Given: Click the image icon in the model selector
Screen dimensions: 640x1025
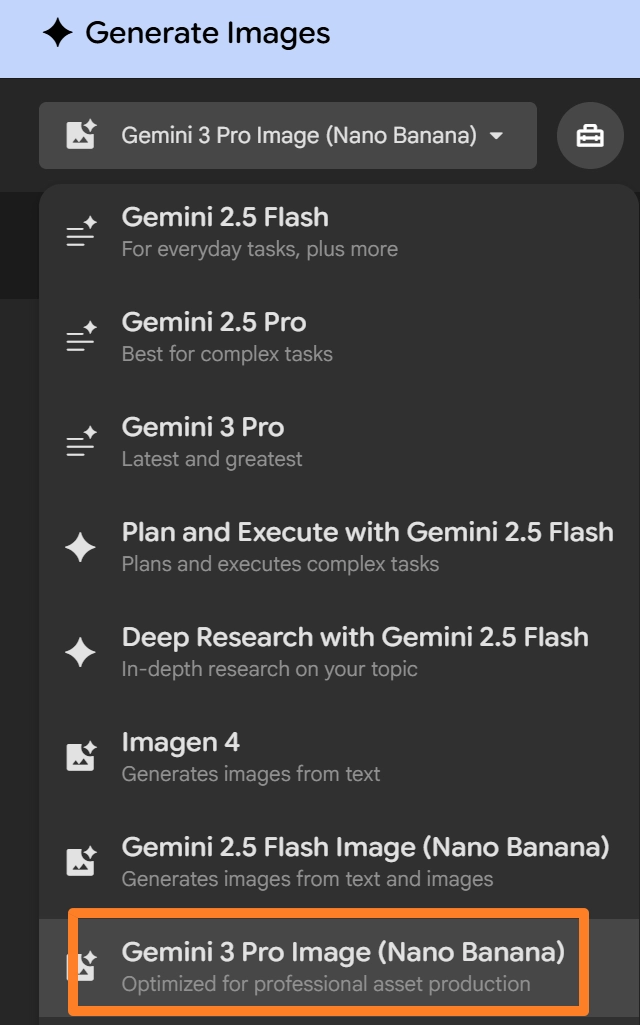Looking at the screenshot, I should [x=81, y=135].
